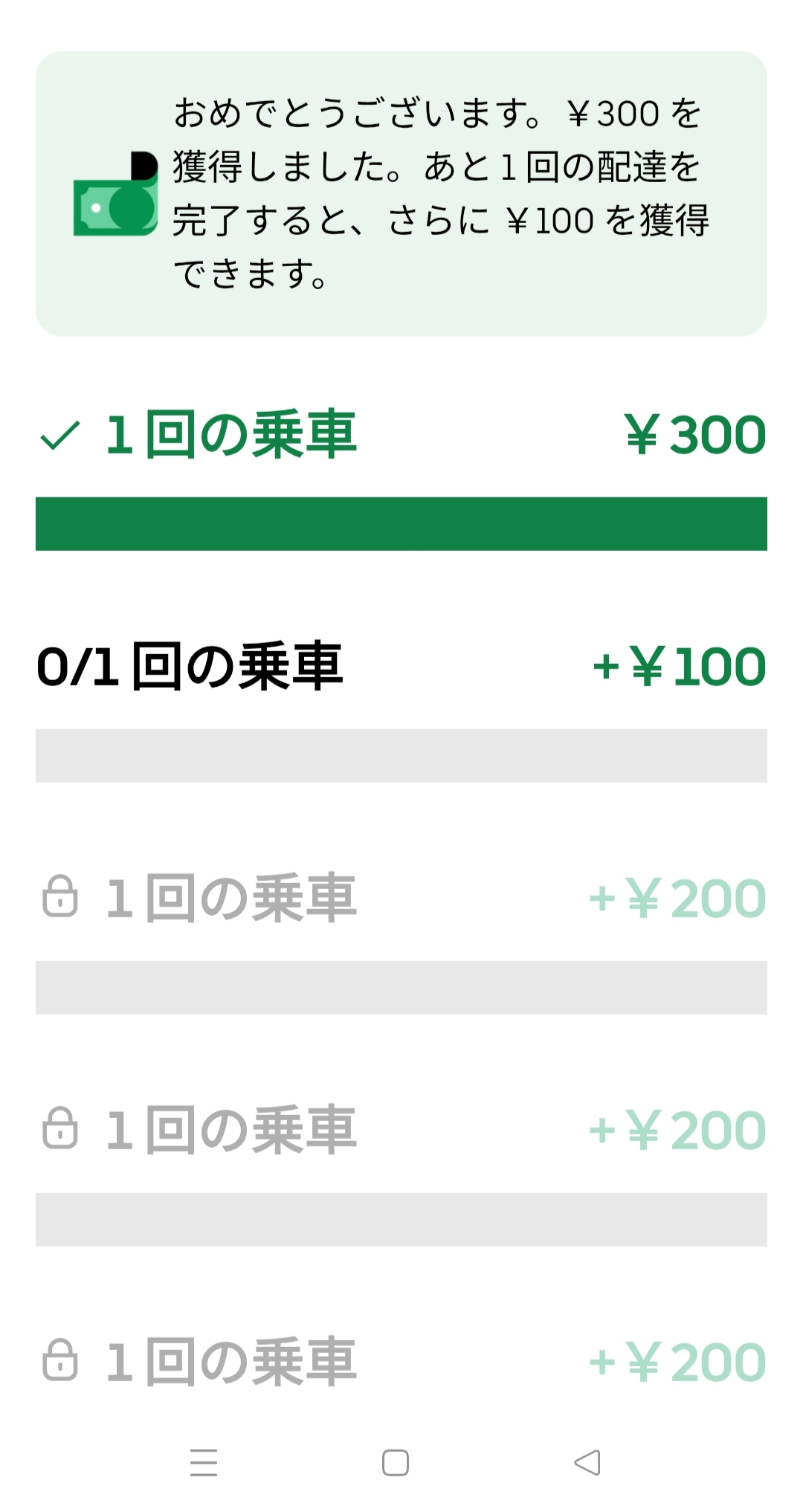Screen dimensions: 803x1512
Task: Click the fully filled green progress bar
Action: 401,524
